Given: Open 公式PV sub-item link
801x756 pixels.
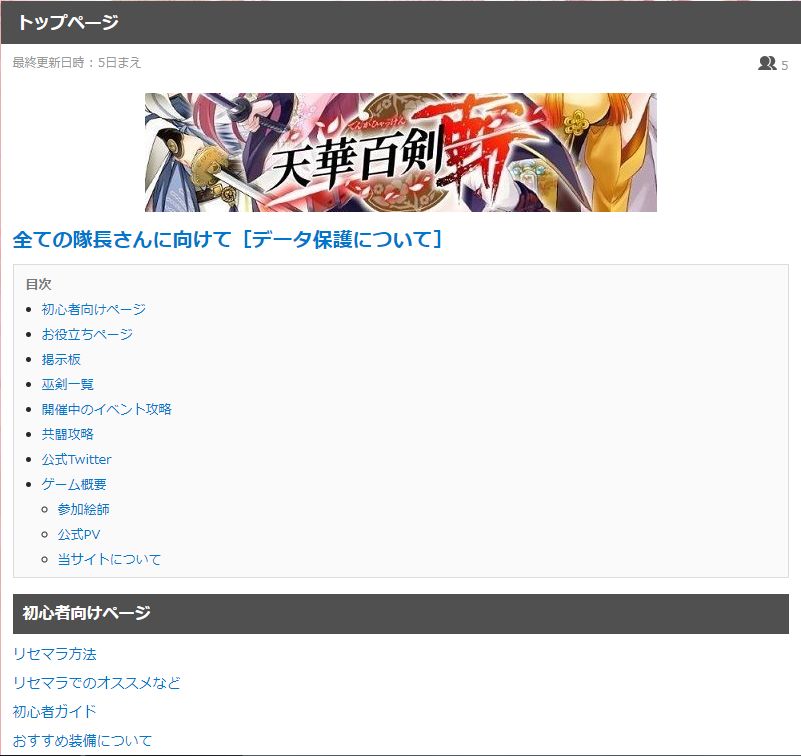Looking at the screenshot, I should (79, 534).
